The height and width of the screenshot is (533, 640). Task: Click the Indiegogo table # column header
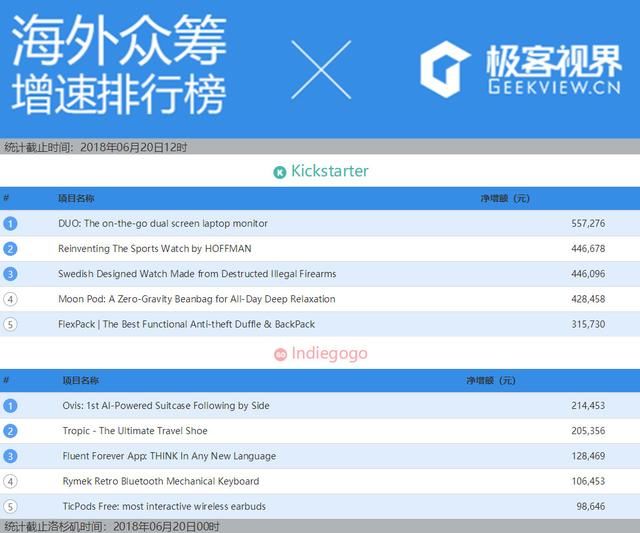pos(6,380)
